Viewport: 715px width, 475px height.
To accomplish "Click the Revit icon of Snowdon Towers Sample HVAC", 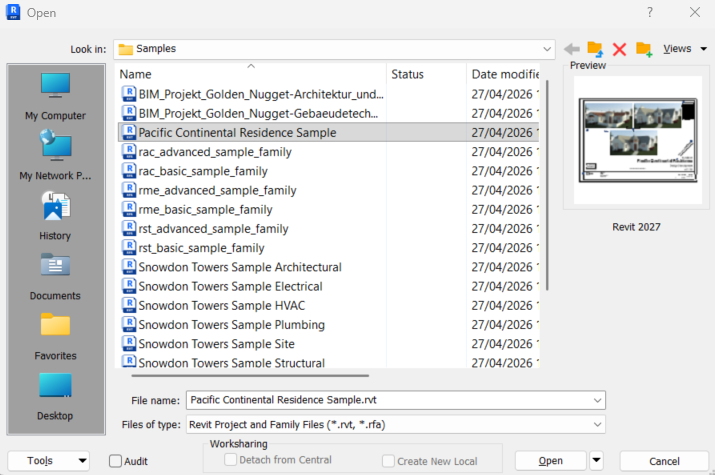I will [130, 305].
